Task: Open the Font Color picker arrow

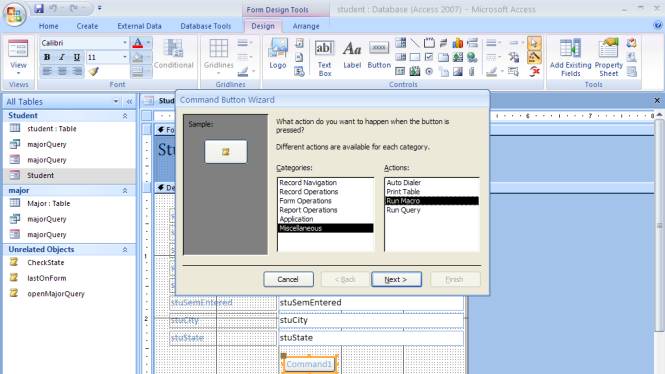Action: pos(148,43)
